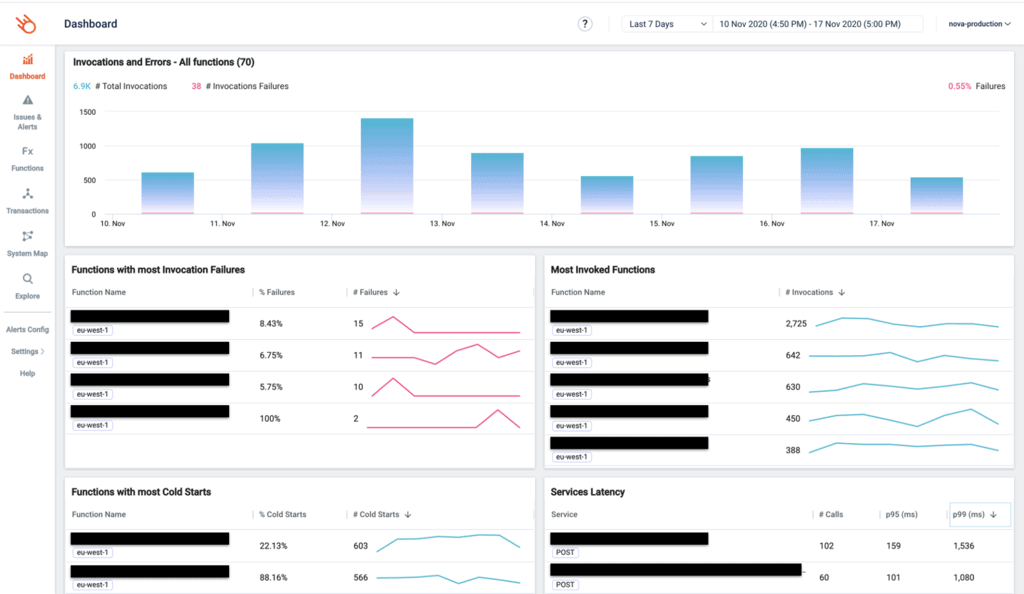Viewport: 1024px width, 594px height.
Task: Open Issues & Alerts warning icon
Action: pyautogui.click(x=27, y=100)
